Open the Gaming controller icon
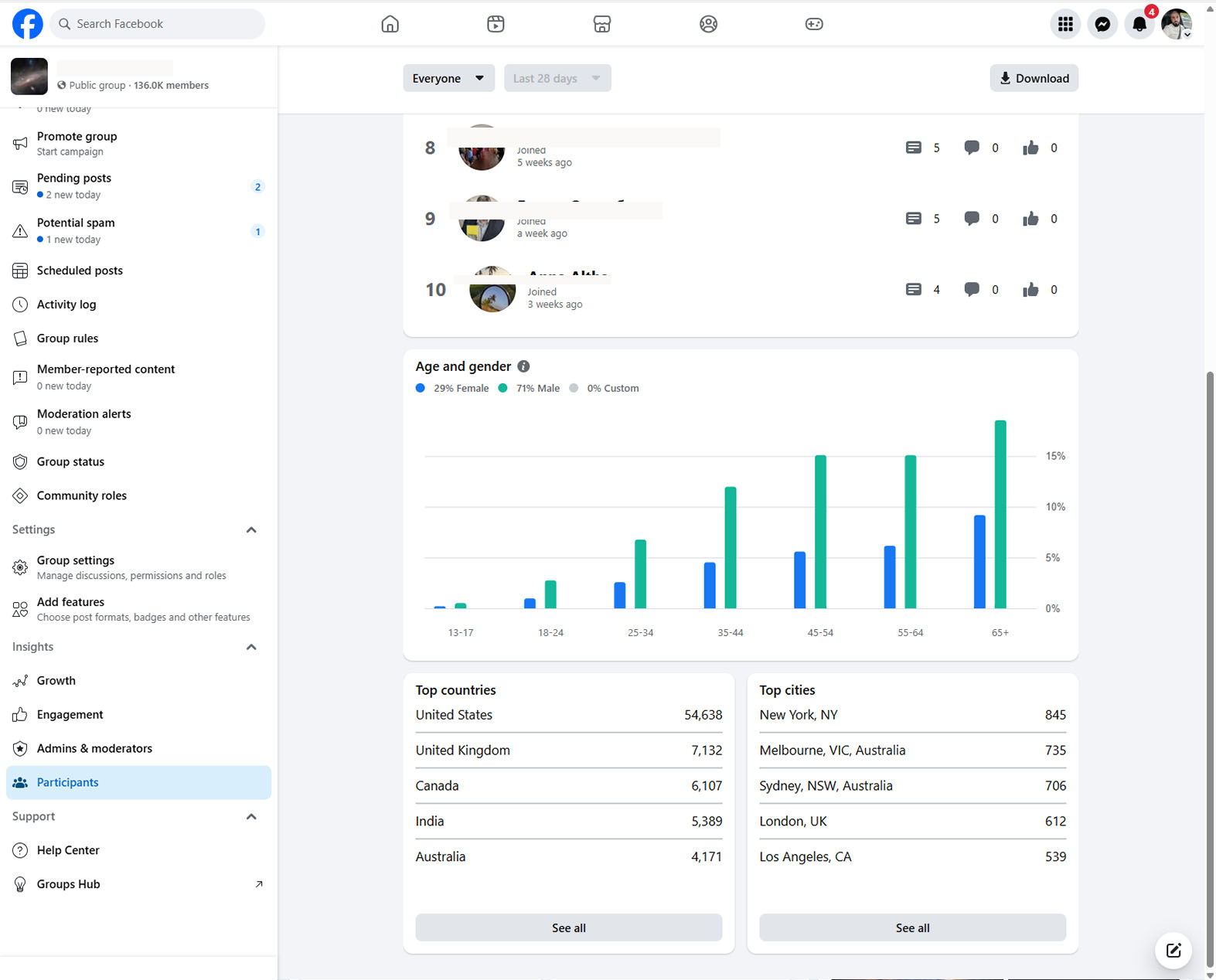1216x980 pixels. [x=814, y=24]
